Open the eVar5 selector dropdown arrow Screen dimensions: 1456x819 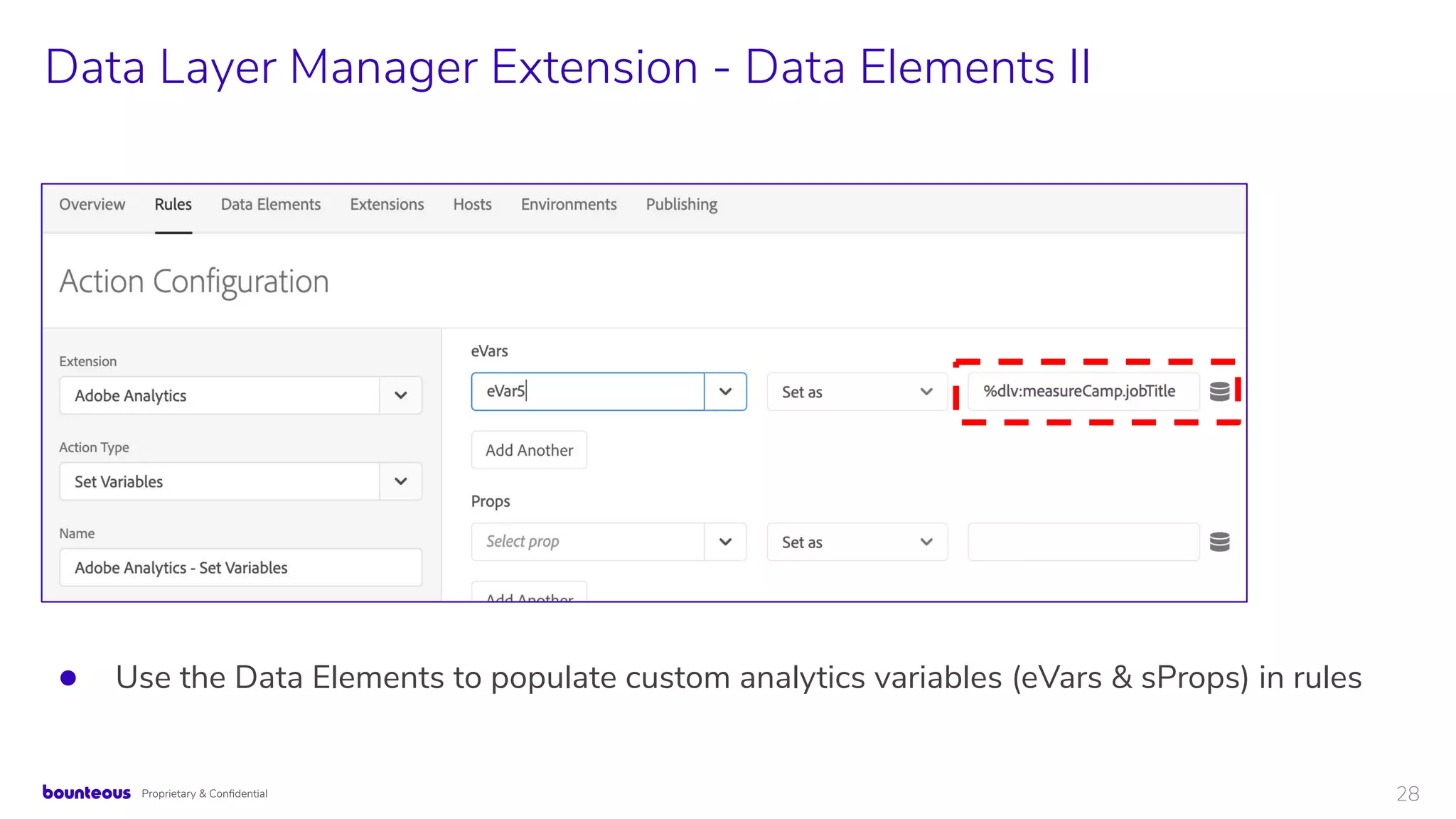[x=725, y=391]
